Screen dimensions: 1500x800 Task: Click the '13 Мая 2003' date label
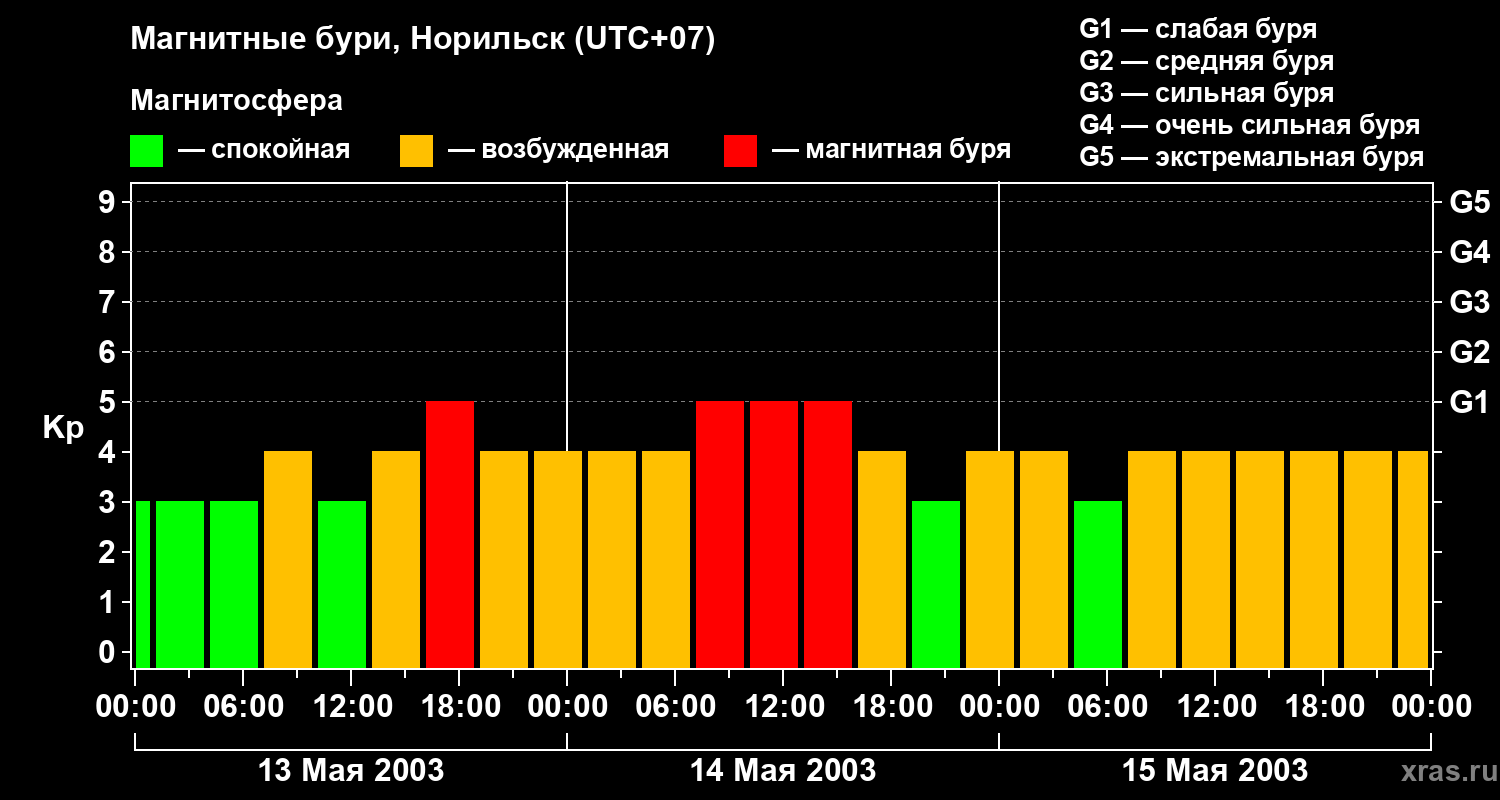click(351, 771)
